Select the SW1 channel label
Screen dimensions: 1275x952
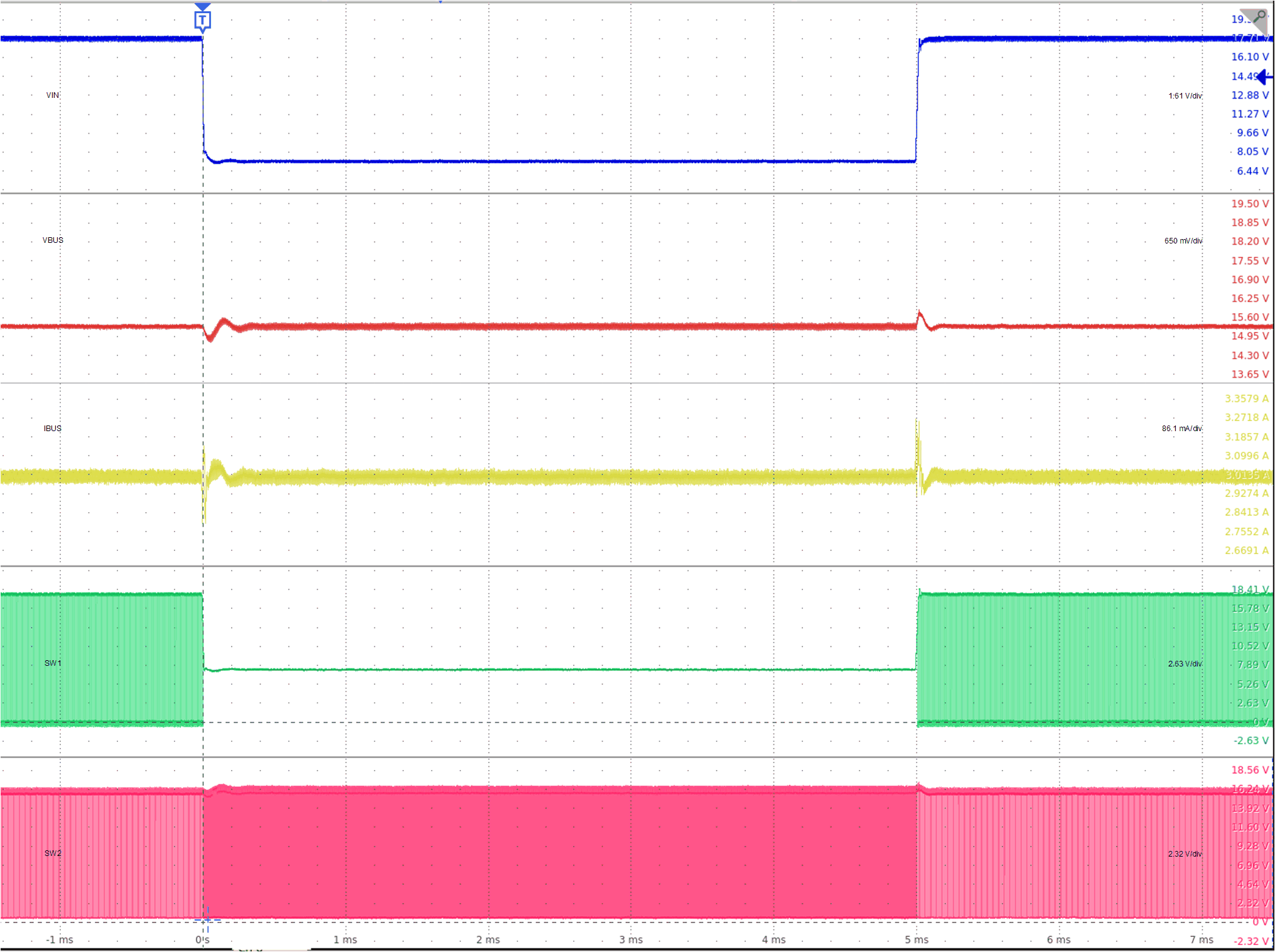point(53,663)
